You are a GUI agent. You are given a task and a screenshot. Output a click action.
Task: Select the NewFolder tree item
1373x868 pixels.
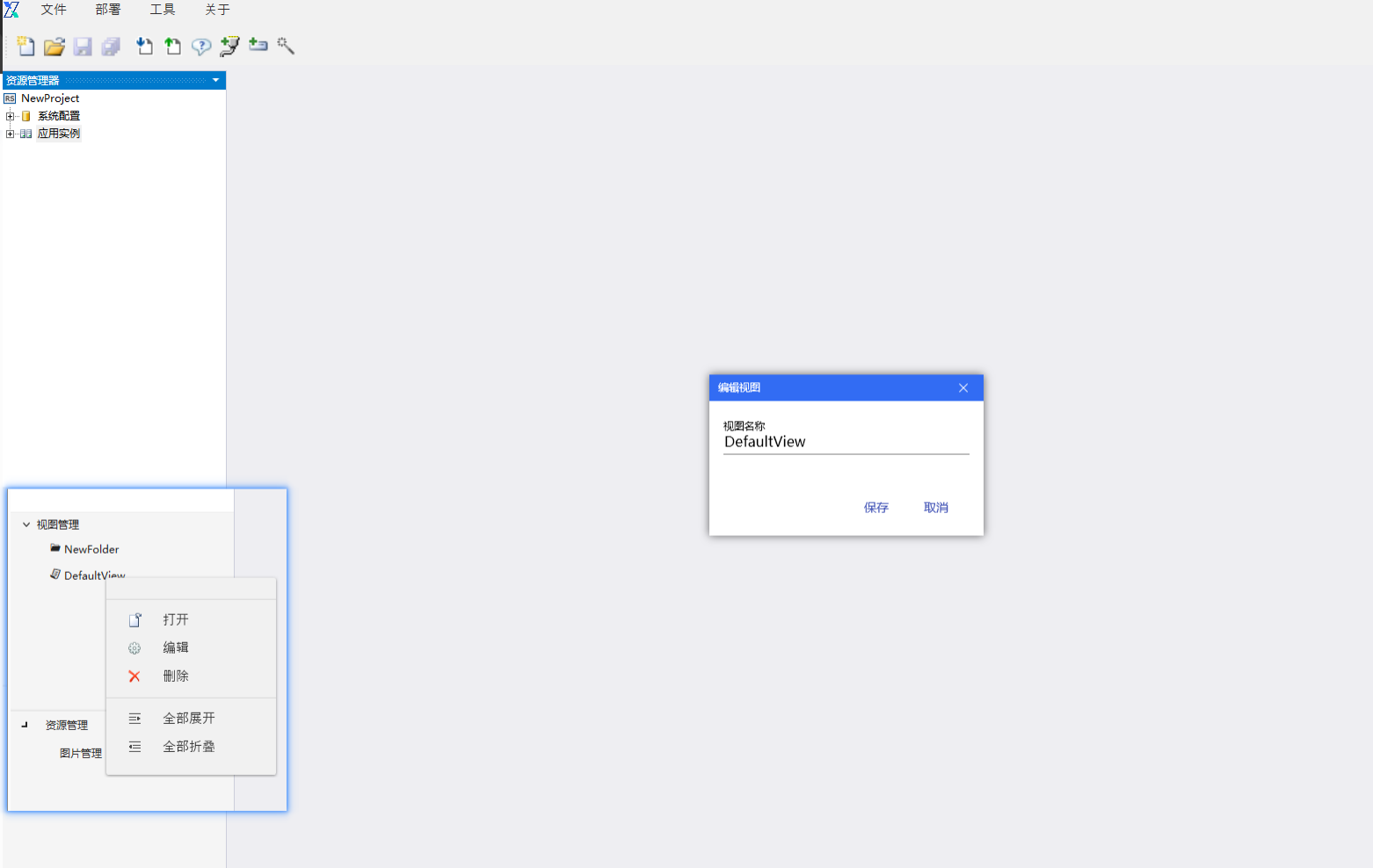91,549
